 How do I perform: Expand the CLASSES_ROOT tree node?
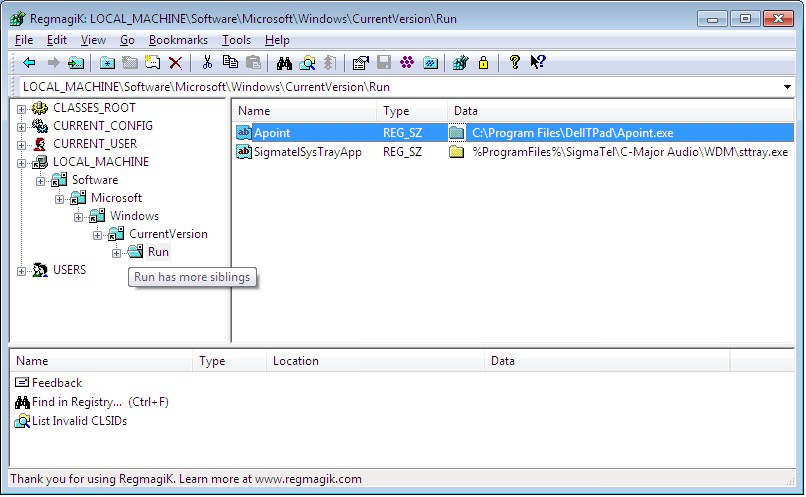[x=21, y=109]
